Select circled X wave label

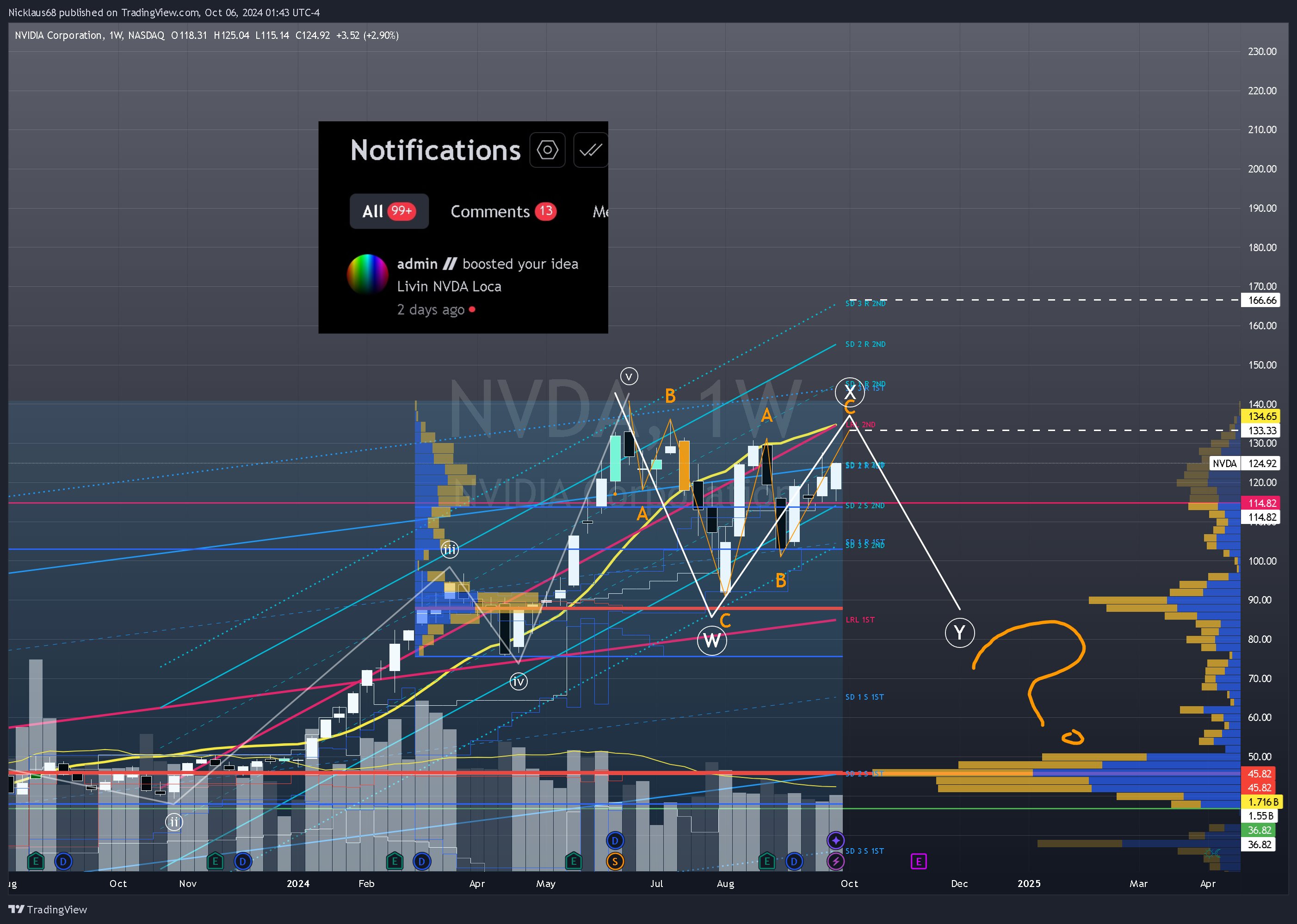coord(850,392)
